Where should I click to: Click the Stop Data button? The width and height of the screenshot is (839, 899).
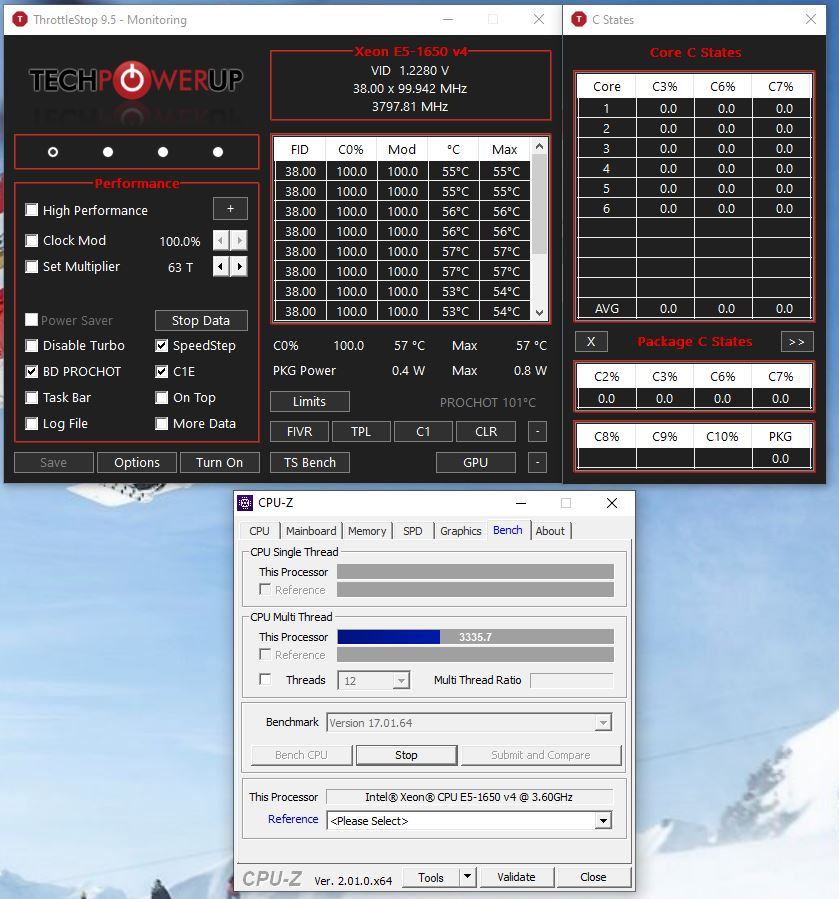click(x=201, y=320)
